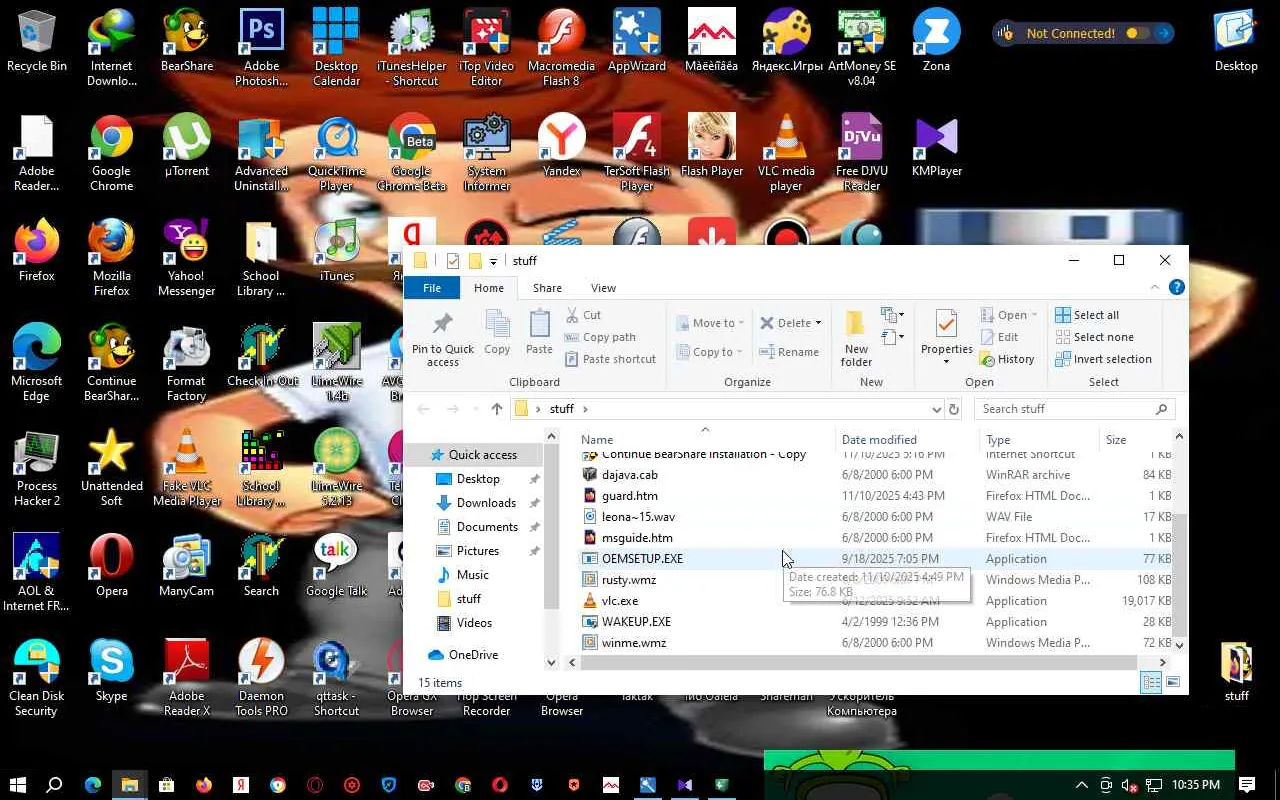Click the Copy button in the Clipboard group
This screenshot has height=800, width=1280.
[x=497, y=332]
